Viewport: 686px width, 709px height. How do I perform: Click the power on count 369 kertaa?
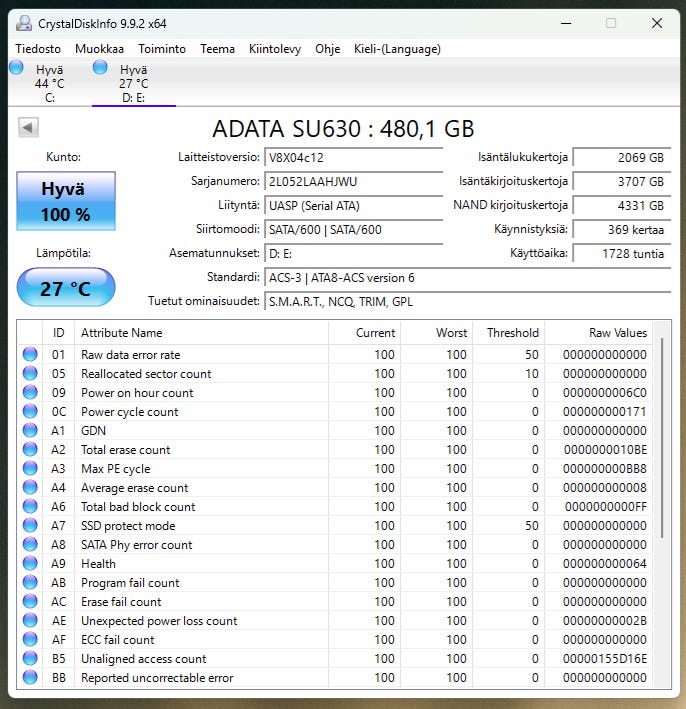pos(622,229)
